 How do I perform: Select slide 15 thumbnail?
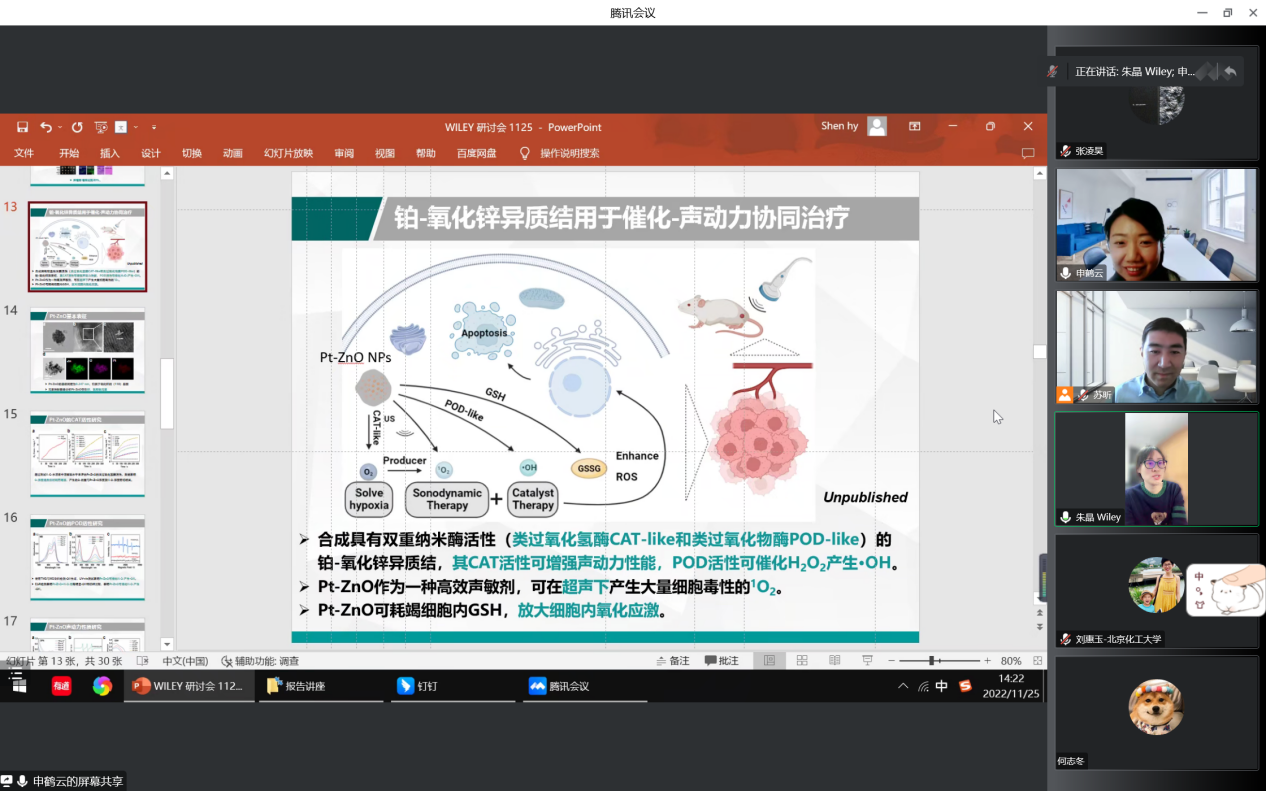[x=88, y=455]
